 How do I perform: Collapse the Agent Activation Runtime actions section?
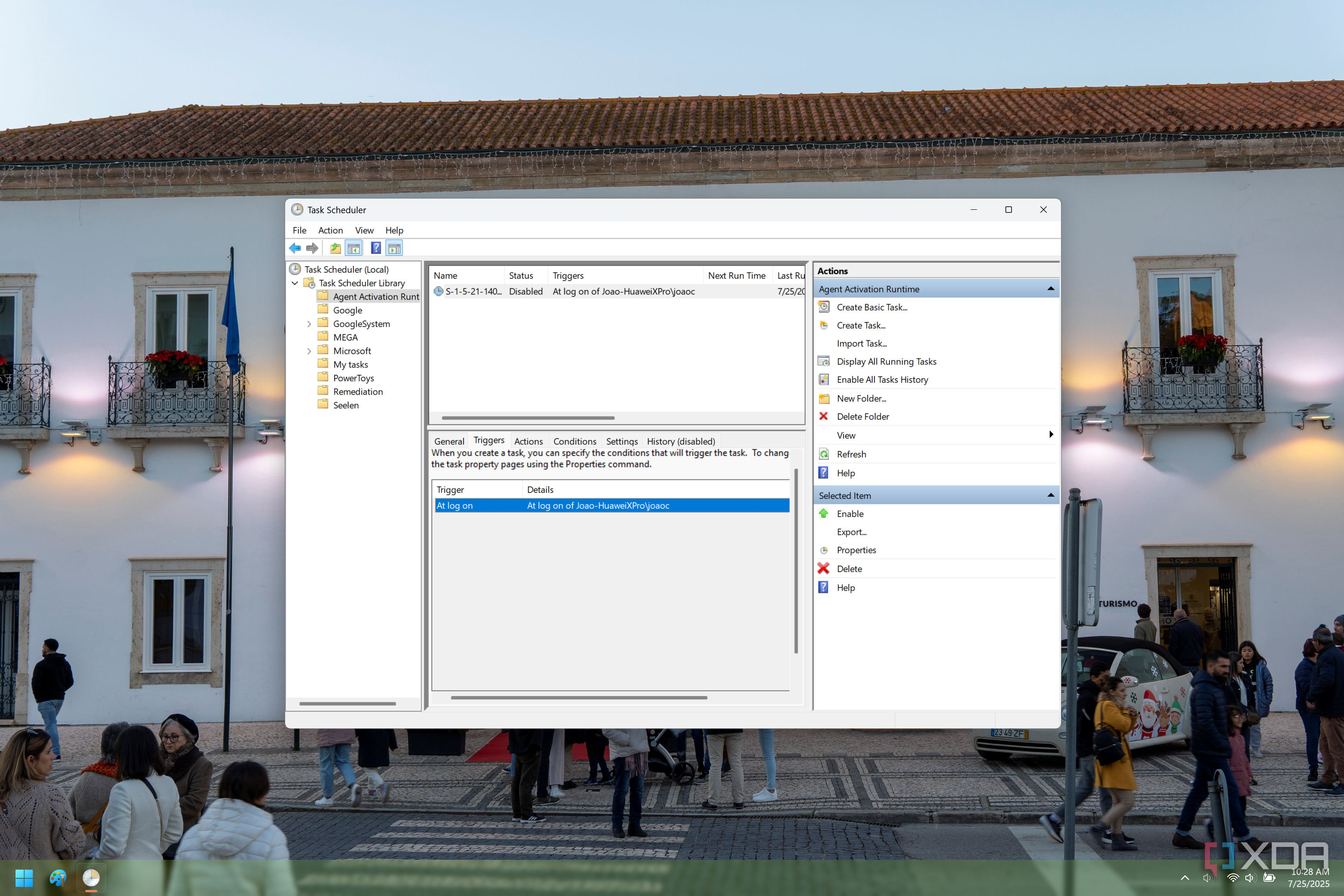(1051, 289)
